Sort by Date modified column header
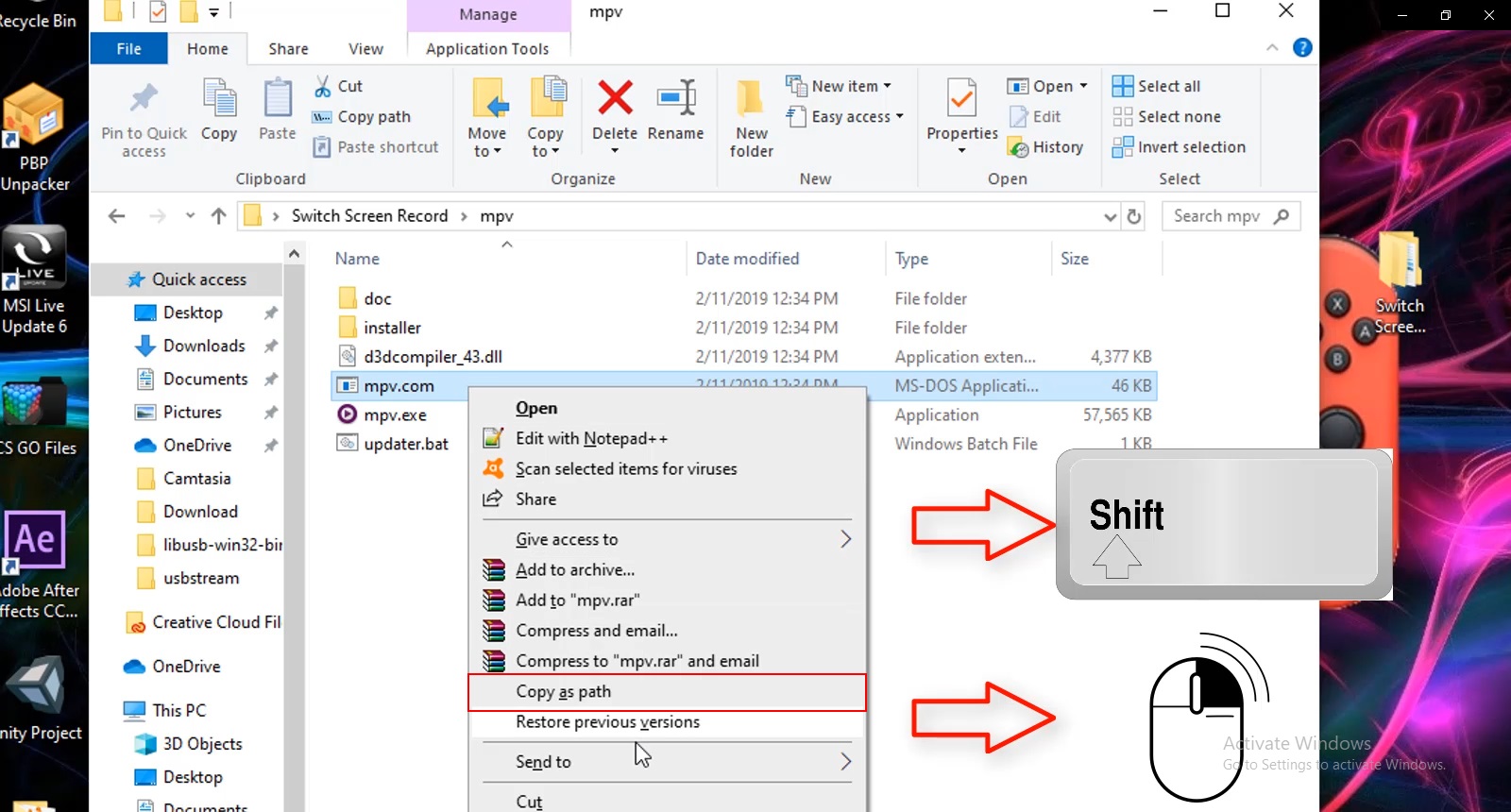Image resolution: width=1511 pixels, height=812 pixels. (747, 259)
